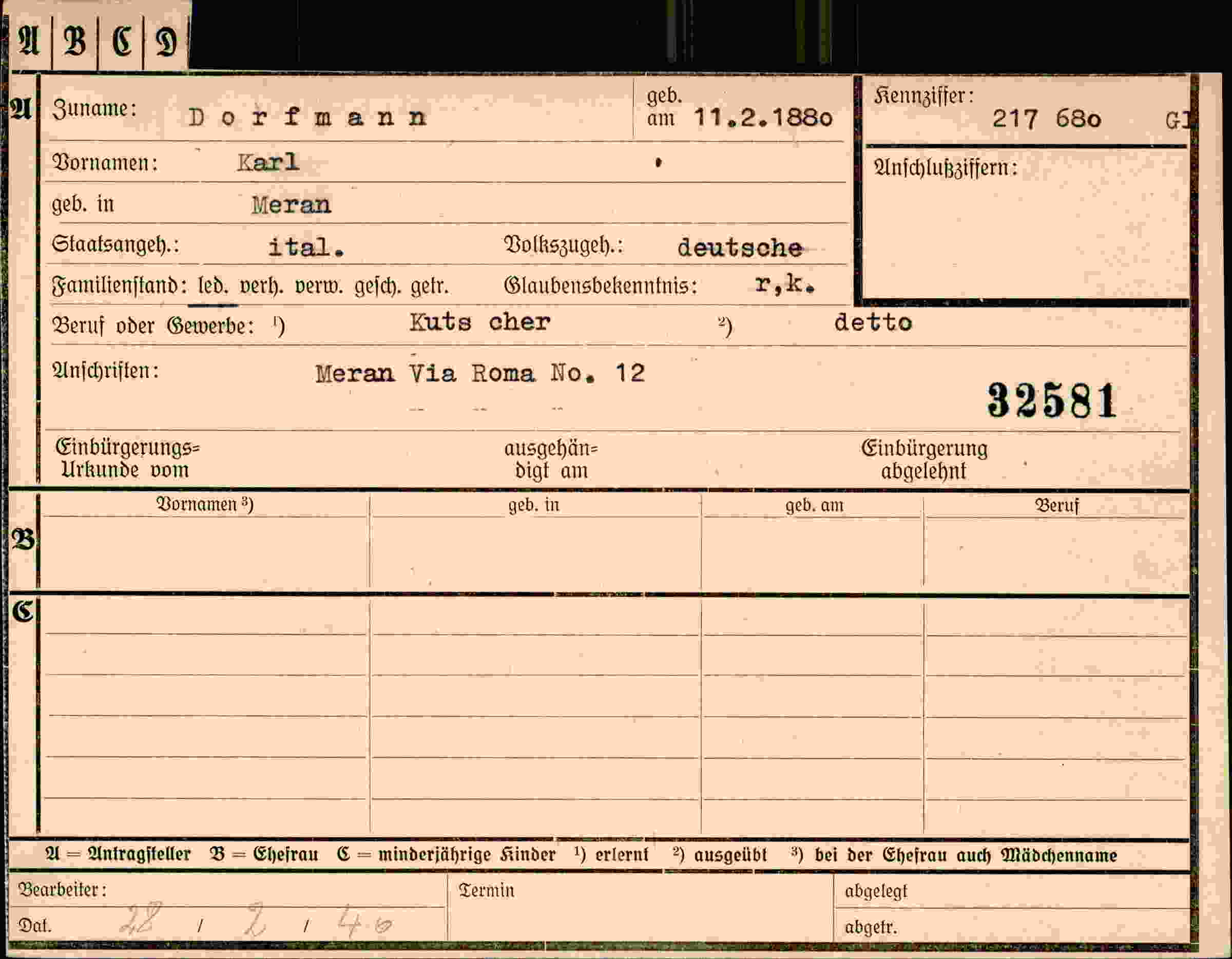1232x959 pixels.
Task: Click the legend text 'C = minderjährige Kinder'
Action: coord(446,855)
